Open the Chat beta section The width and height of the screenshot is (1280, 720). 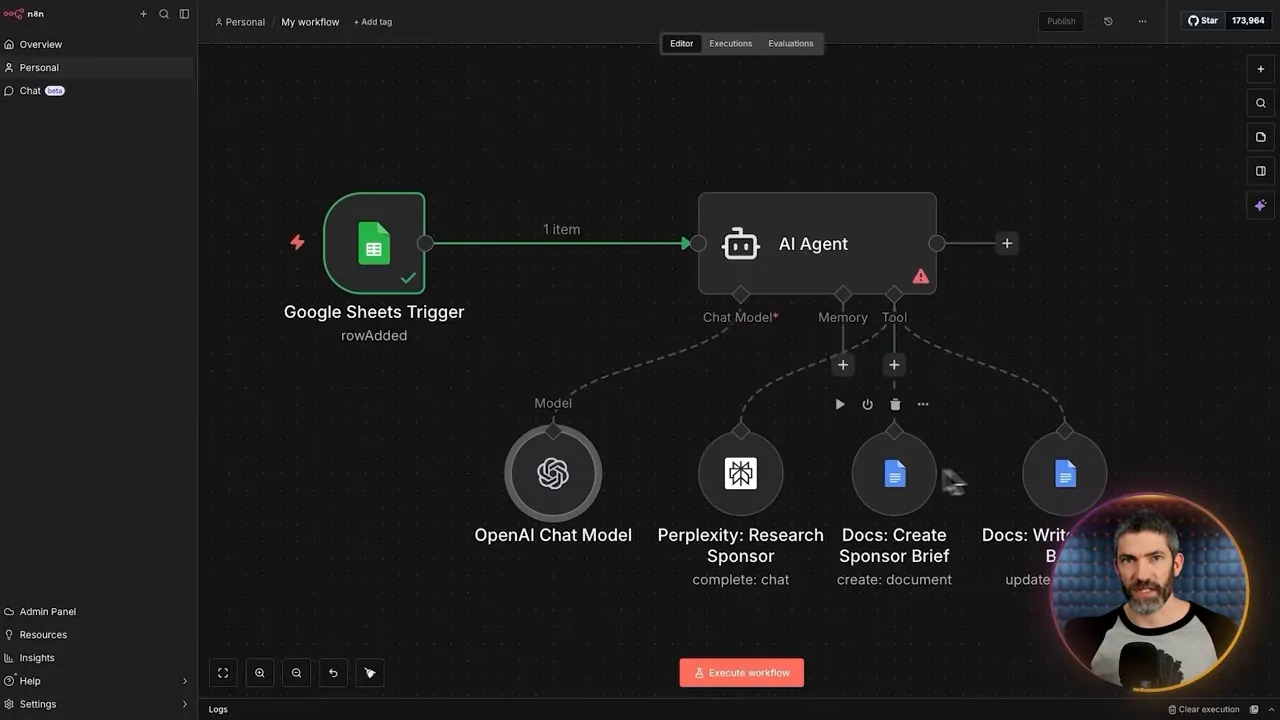97,90
